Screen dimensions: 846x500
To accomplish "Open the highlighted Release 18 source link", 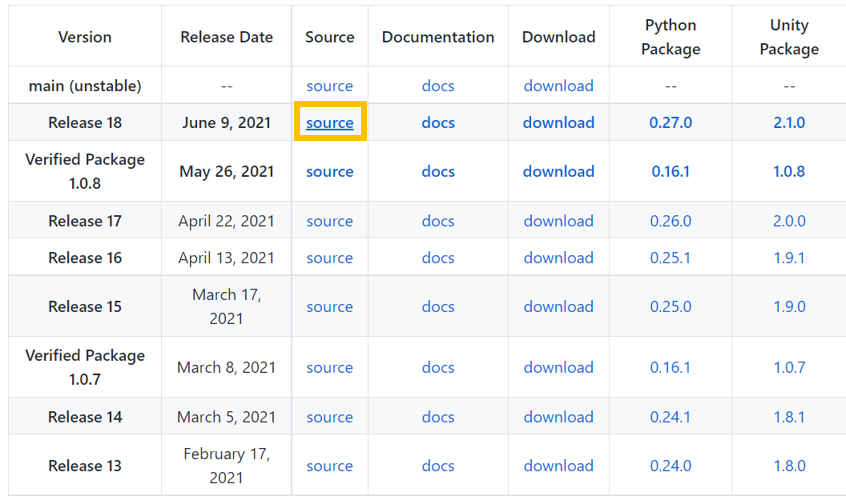I will (x=330, y=122).
